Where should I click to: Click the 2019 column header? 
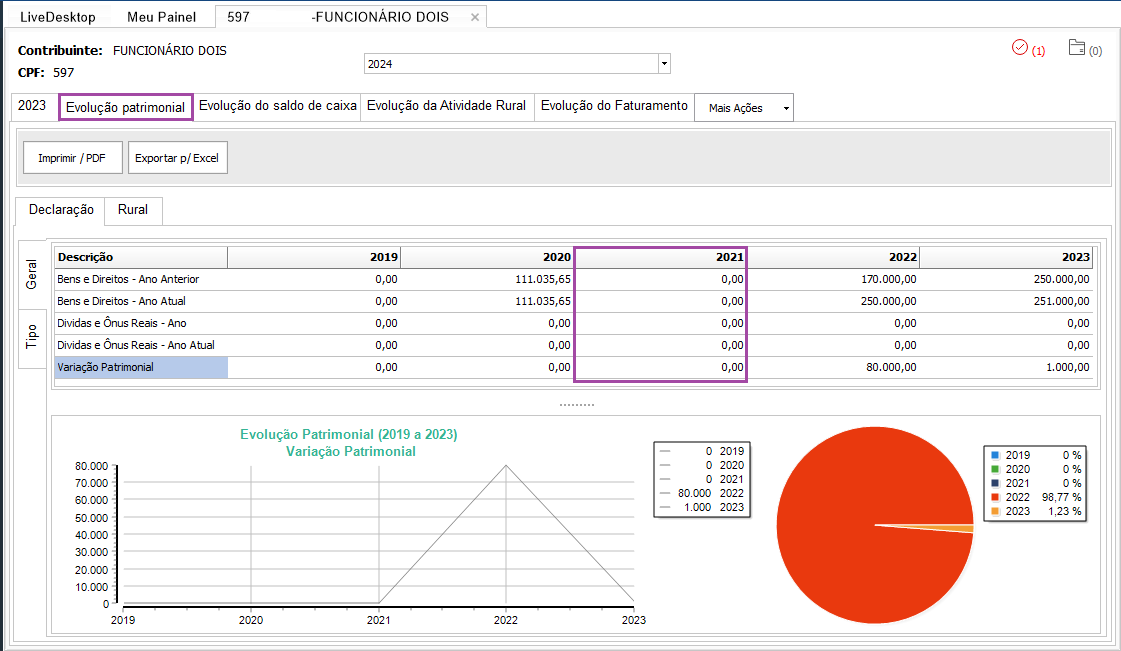coord(314,257)
